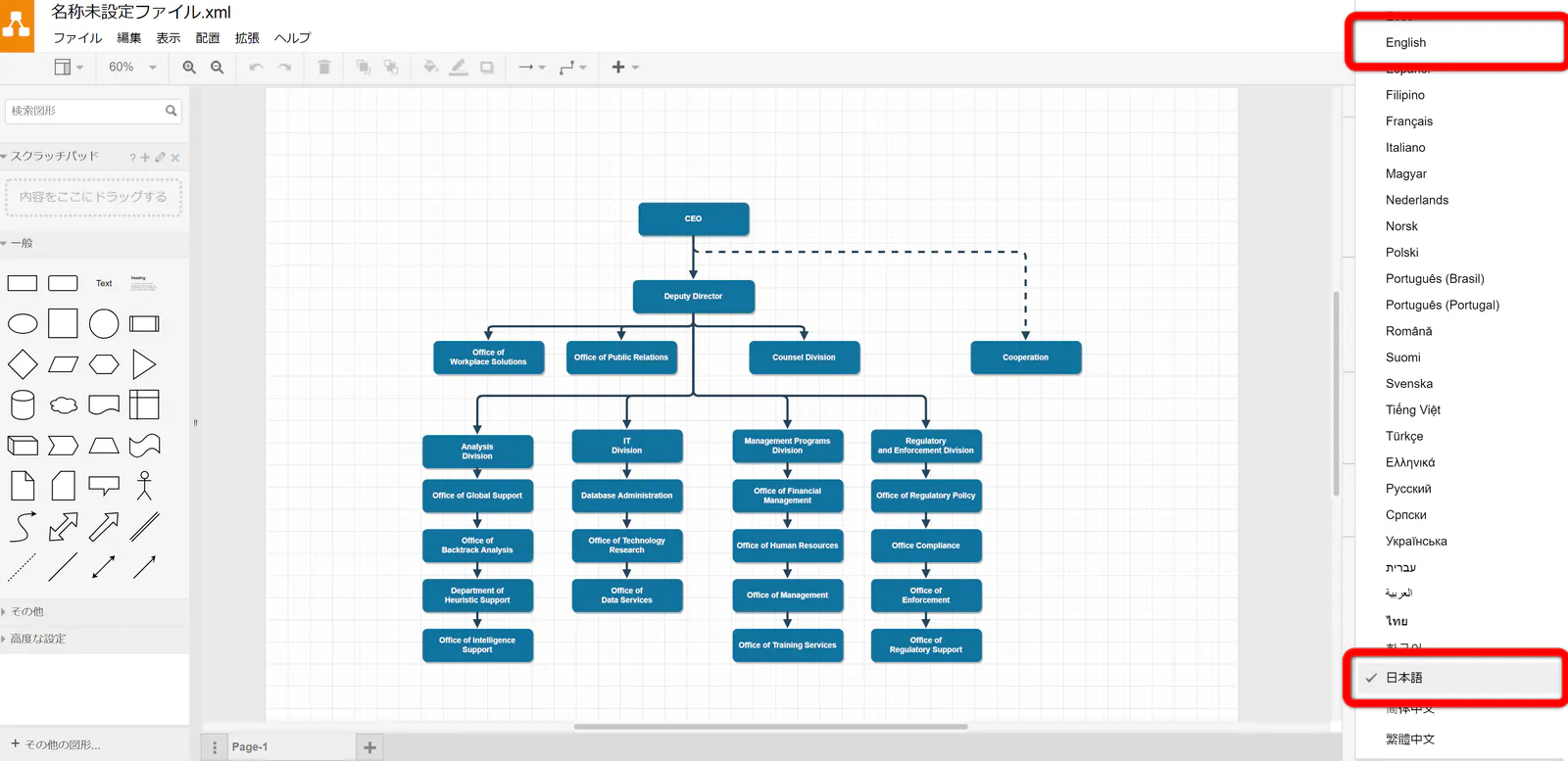Pick the diamond shape from the palette

coord(23,364)
